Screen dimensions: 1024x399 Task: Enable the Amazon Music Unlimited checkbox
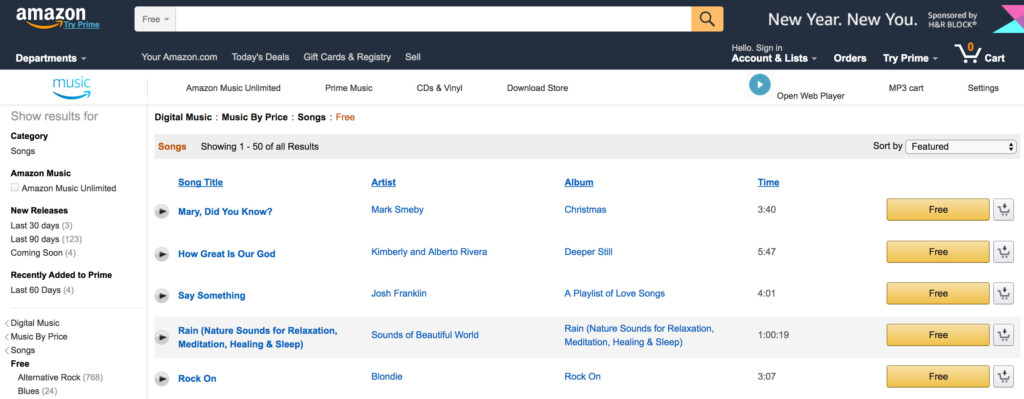(15, 188)
